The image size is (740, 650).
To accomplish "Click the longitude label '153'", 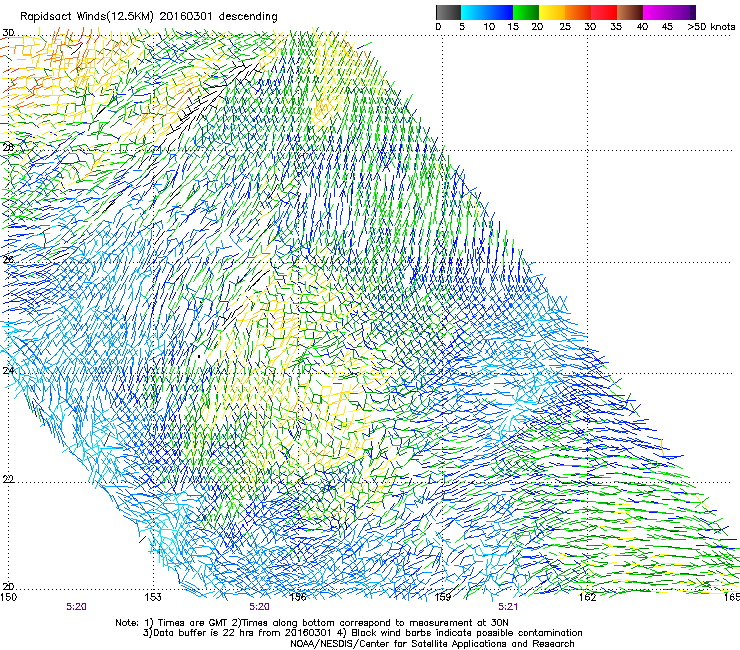I will 153,597.
